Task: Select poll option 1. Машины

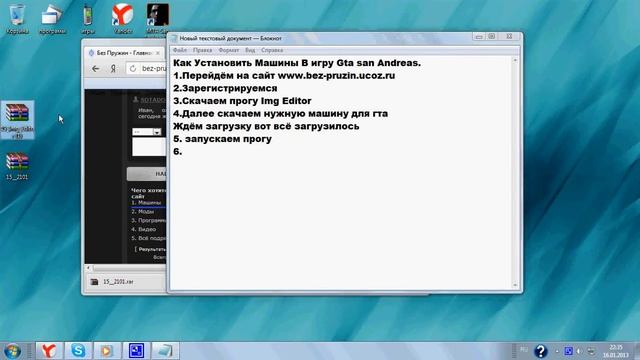Action: point(146,202)
